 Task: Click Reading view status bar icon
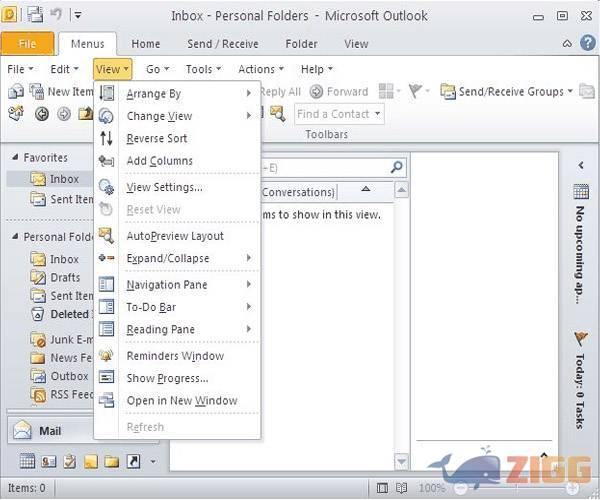point(401,488)
